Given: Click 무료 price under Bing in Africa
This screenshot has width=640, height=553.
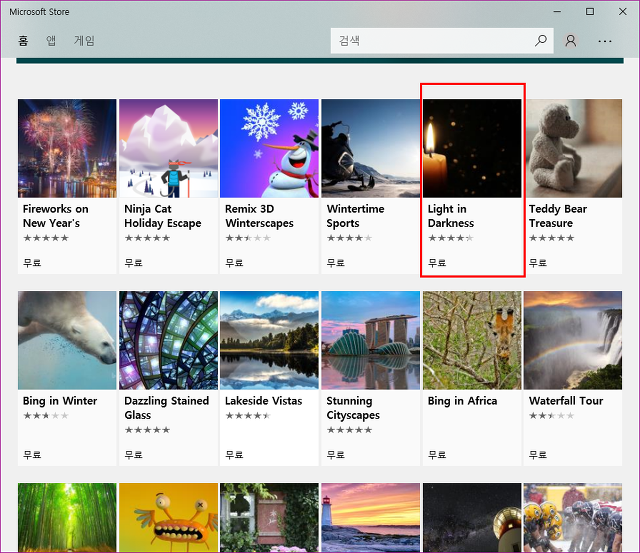Looking at the screenshot, I should click(x=437, y=455).
